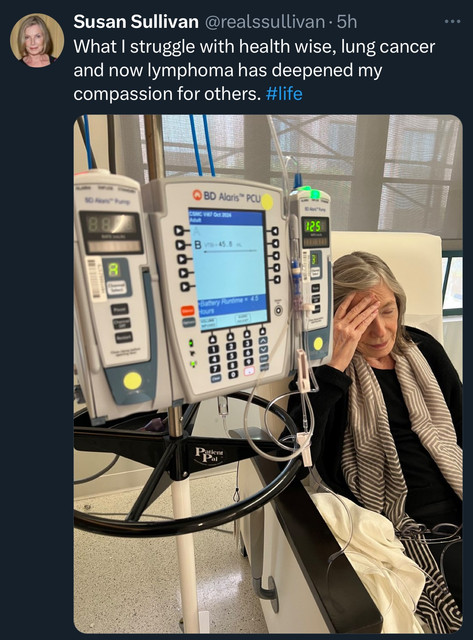The width and height of the screenshot is (473, 640).
Task: Open the three-dot more options menu
Action: [x=452, y=21]
